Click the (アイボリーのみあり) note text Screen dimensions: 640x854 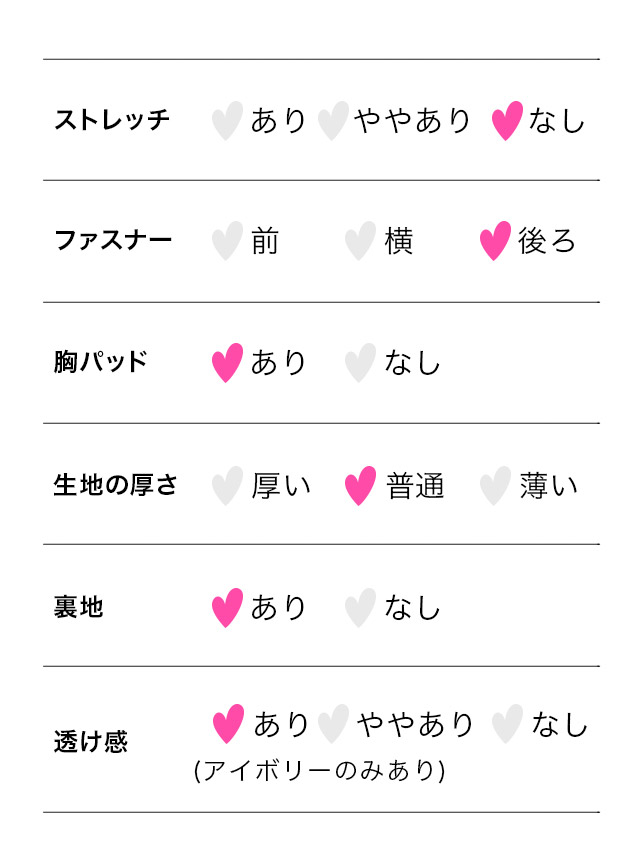tap(319, 771)
